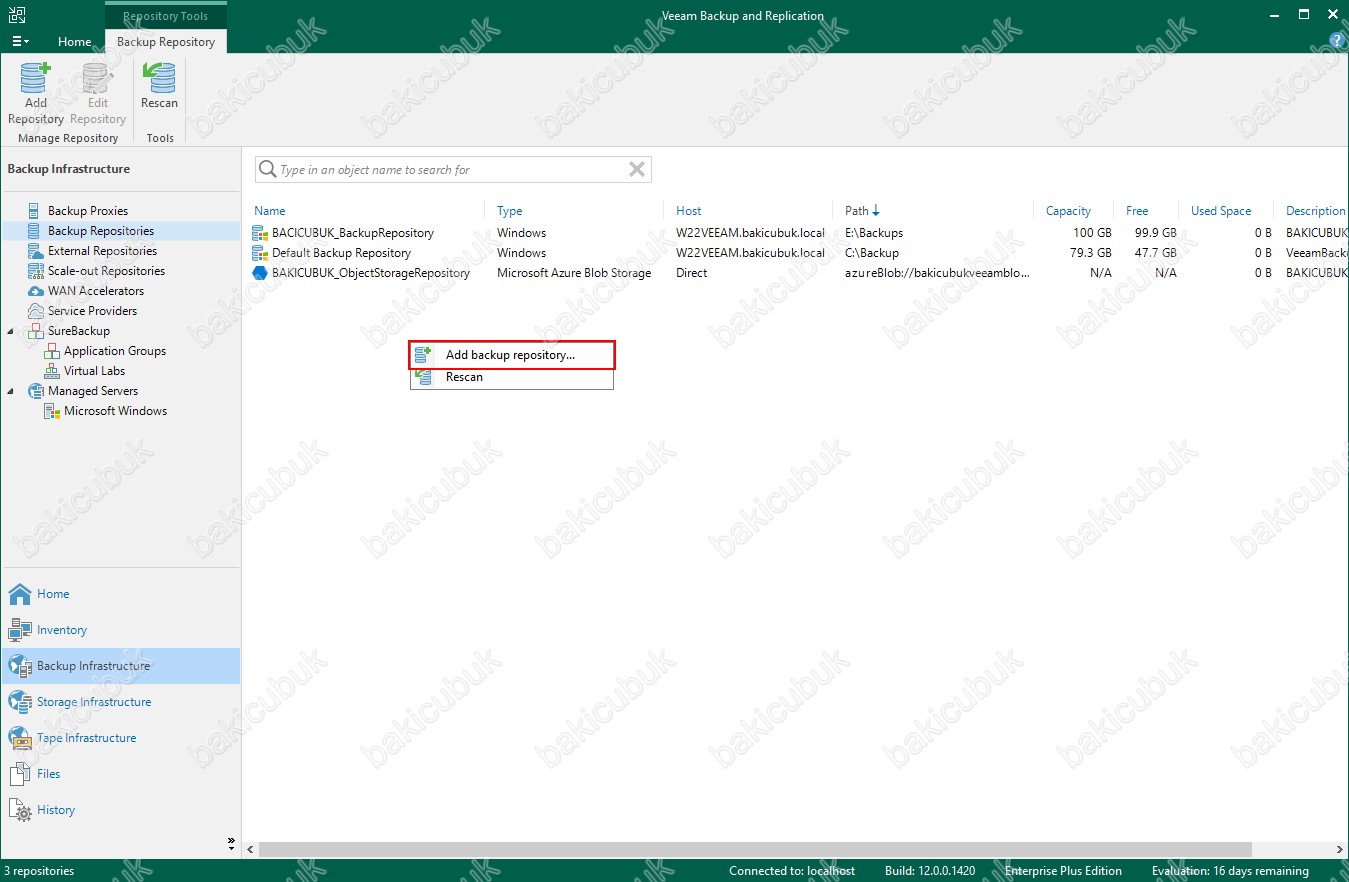Clear the search field with X
Screen dimensions: 1349x882
(637, 170)
